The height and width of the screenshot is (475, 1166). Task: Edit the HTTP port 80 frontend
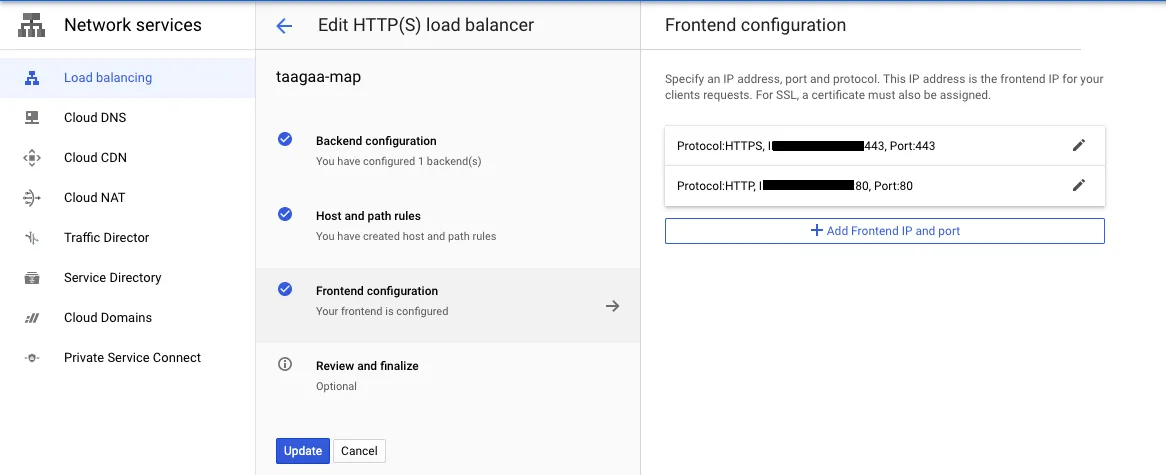click(x=1078, y=186)
